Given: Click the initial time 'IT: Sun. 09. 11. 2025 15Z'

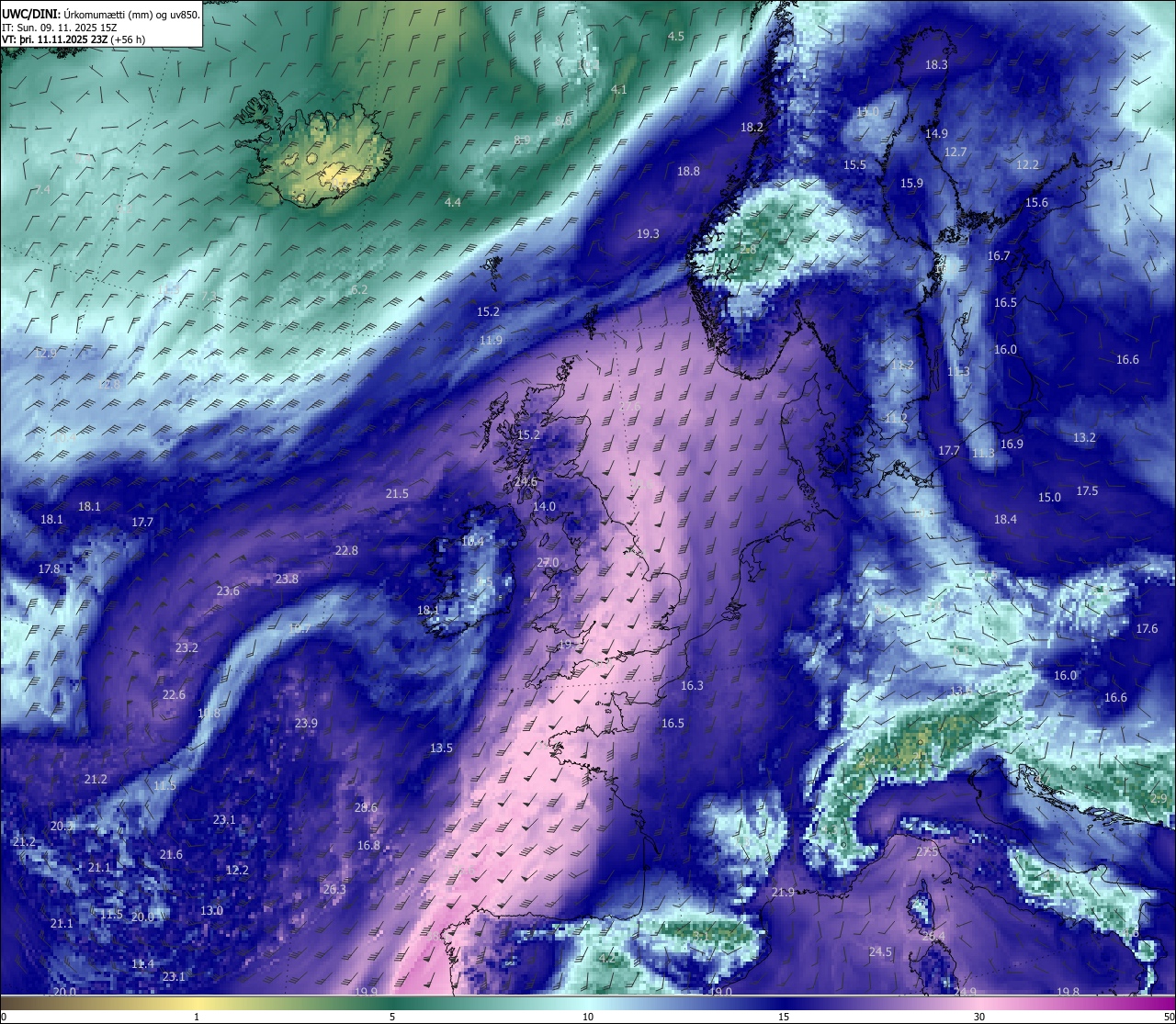Looking at the screenshot, I should 59,27.
